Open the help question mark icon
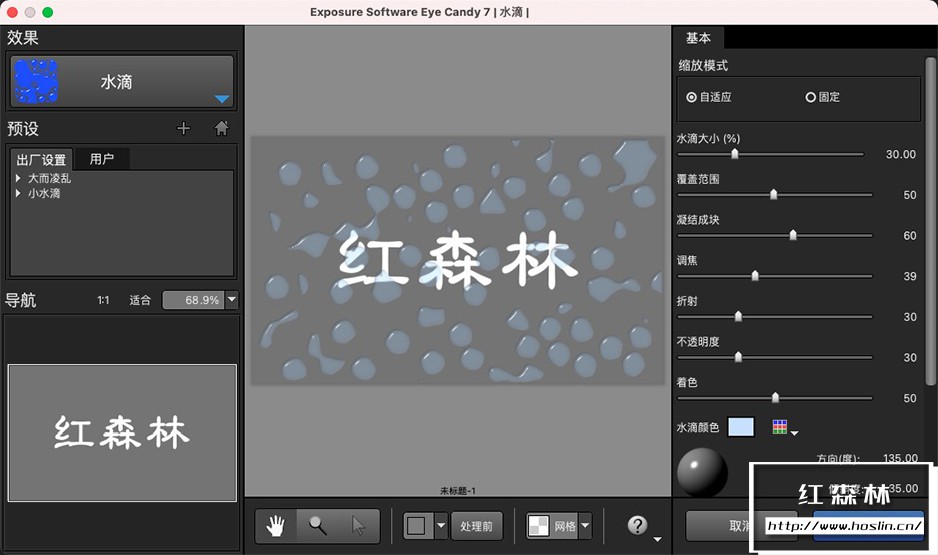 (x=637, y=525)
